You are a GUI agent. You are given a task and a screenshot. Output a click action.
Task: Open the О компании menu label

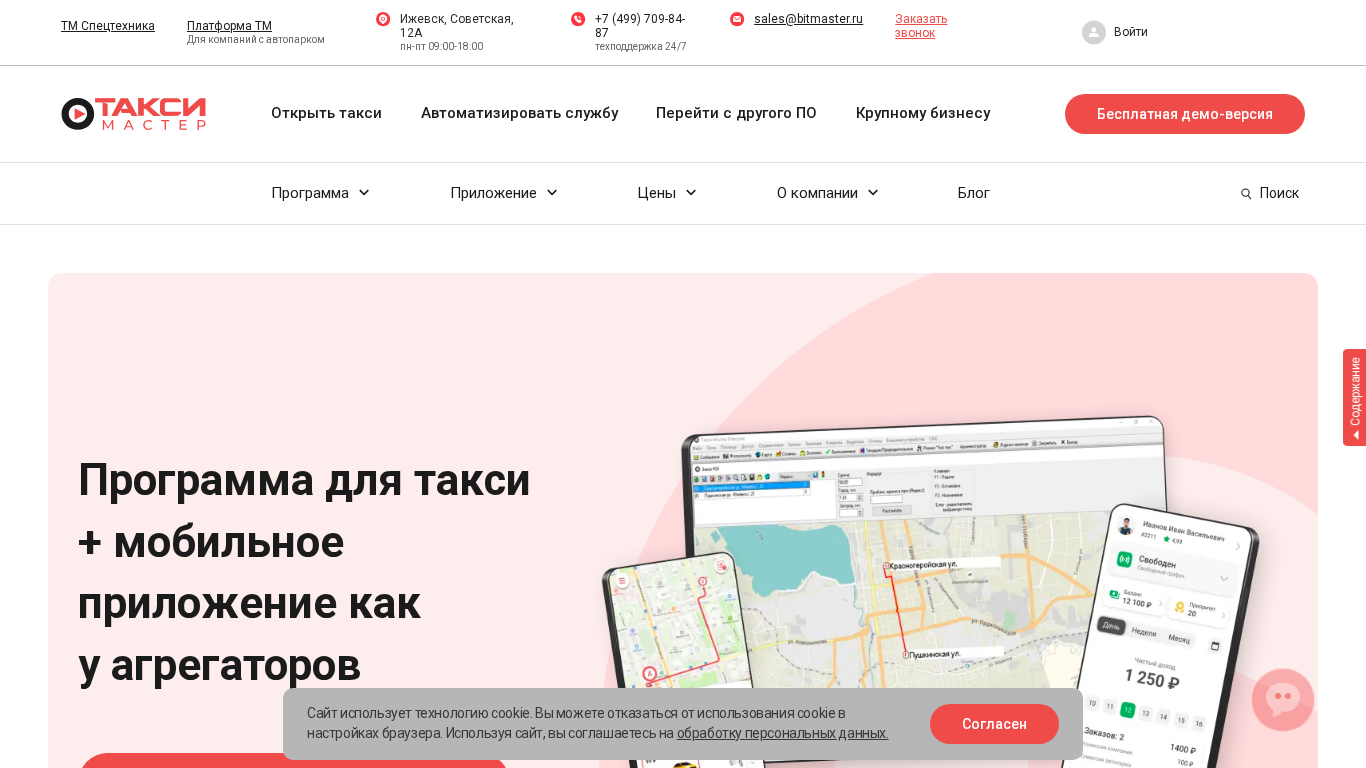[817, 193]
